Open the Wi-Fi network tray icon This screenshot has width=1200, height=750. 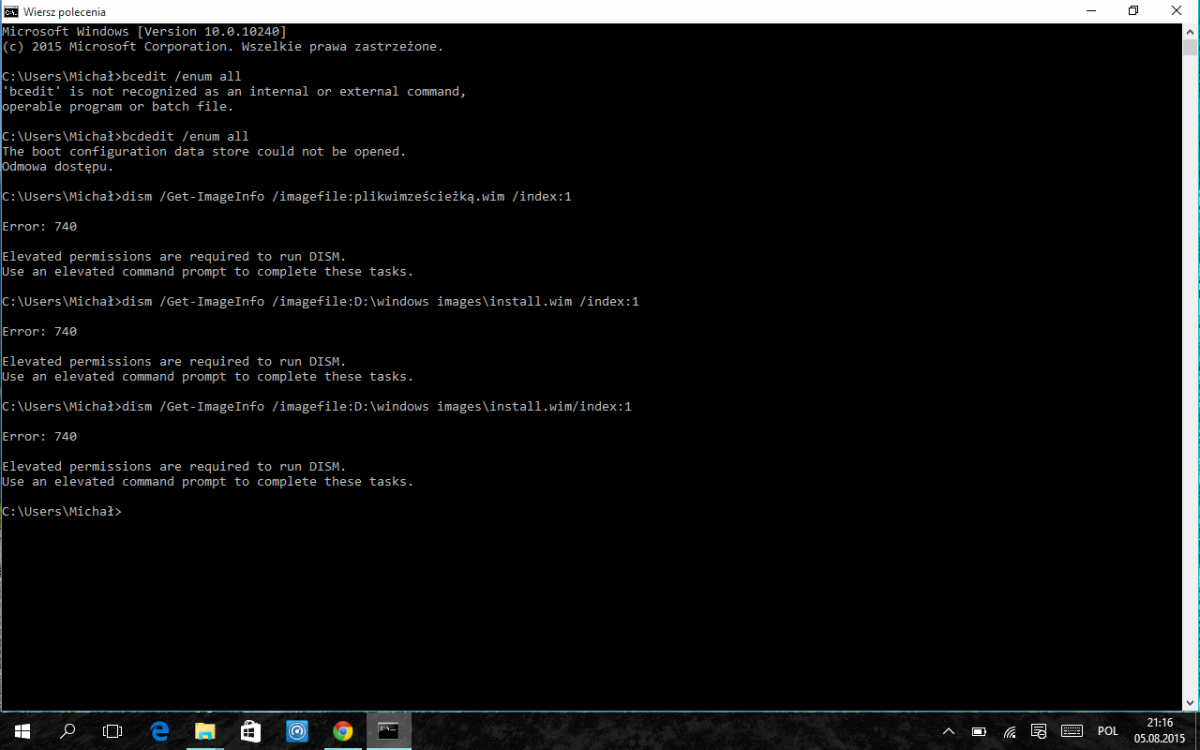(1009, 731)
